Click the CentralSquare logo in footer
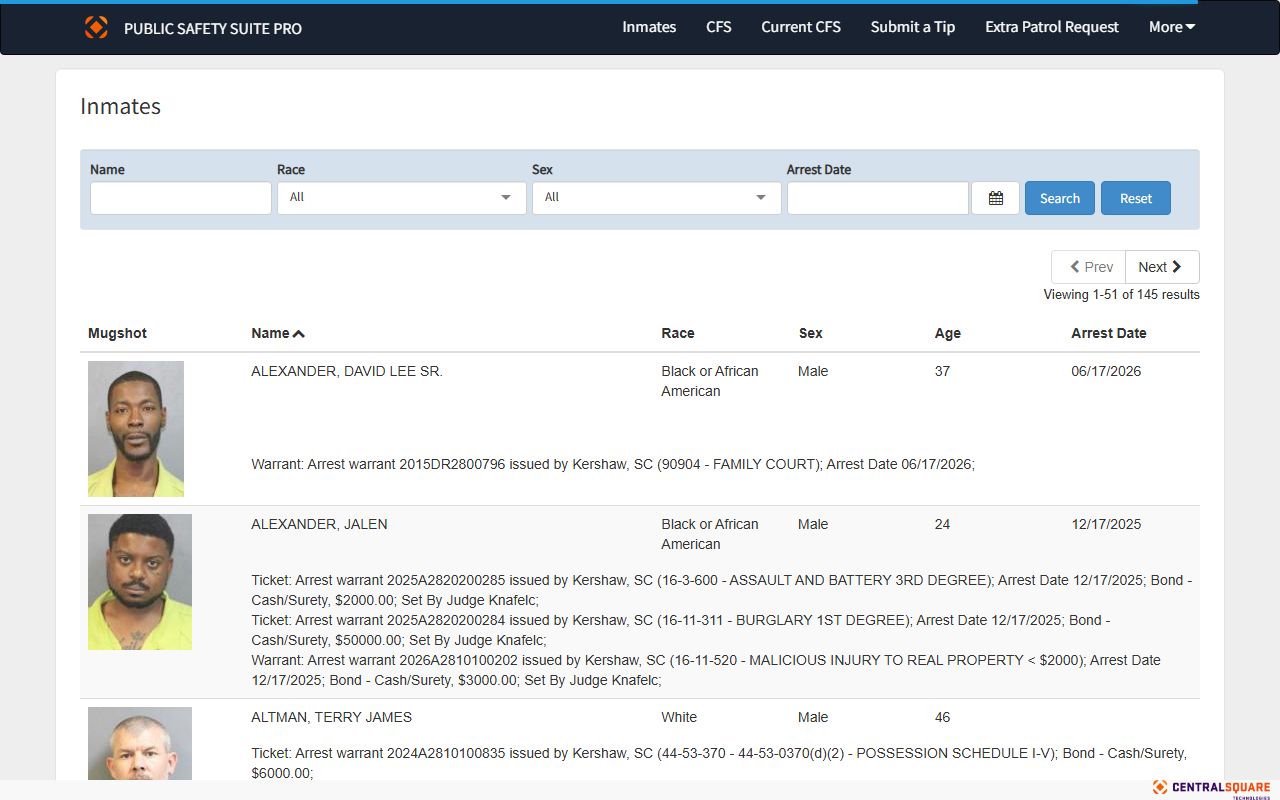The width and height of the screenshot is (1280, 800). 1211,788
